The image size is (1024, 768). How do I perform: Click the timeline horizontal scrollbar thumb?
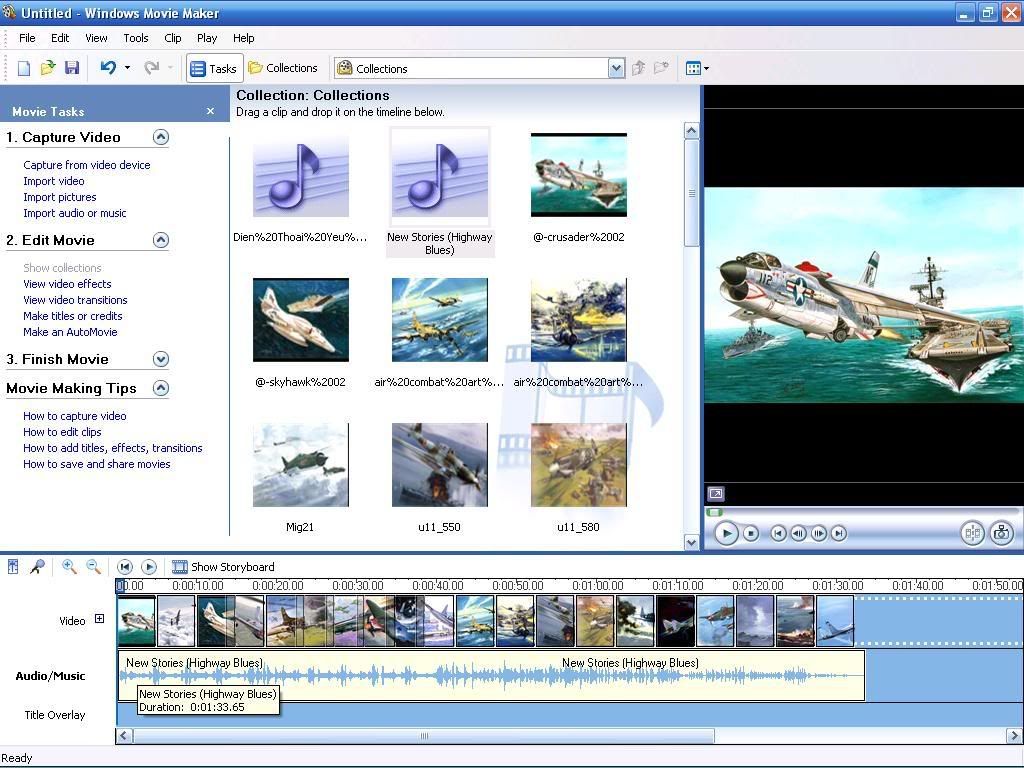(424, 736)
